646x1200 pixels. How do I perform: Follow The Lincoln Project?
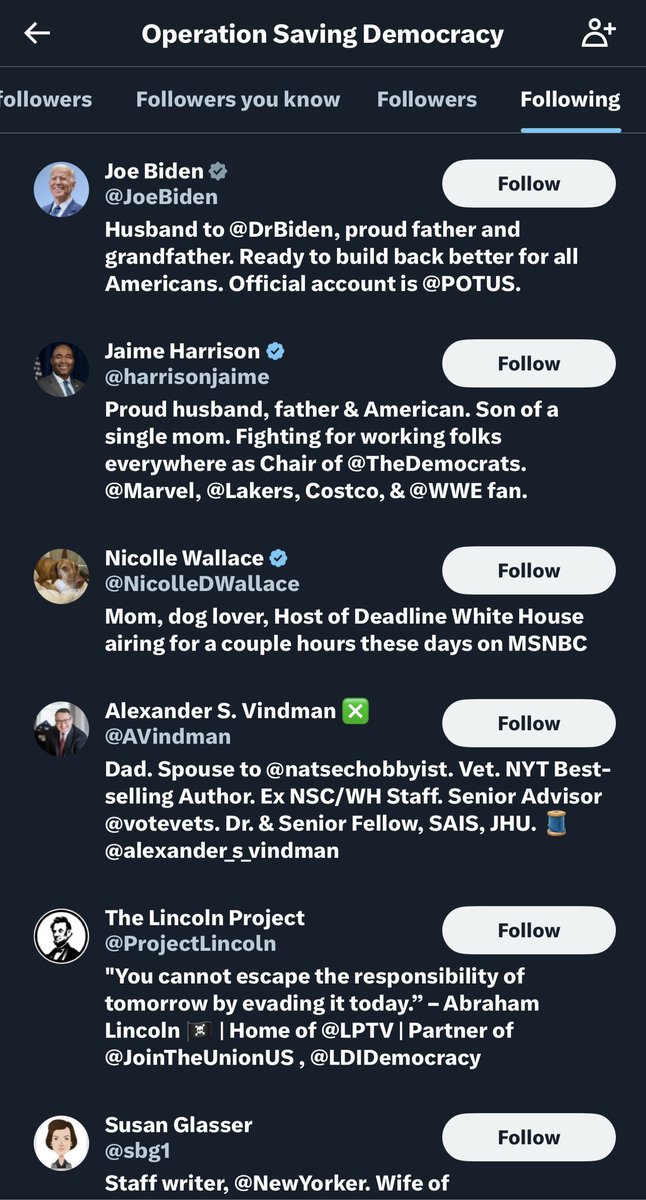[528, 931]
